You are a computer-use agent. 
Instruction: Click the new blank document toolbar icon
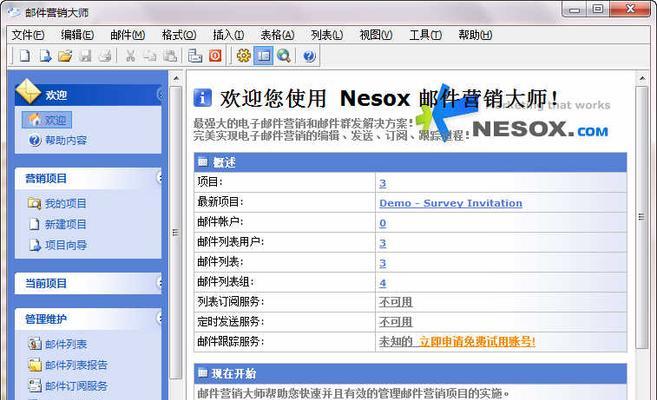point(25,56)
